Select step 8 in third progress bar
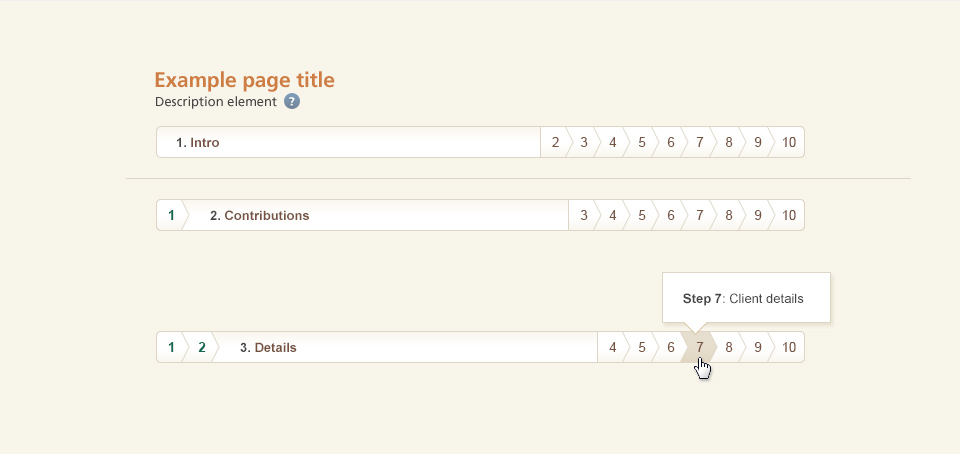Viewport: 960px width, 454px height. [x=729, y=347]
